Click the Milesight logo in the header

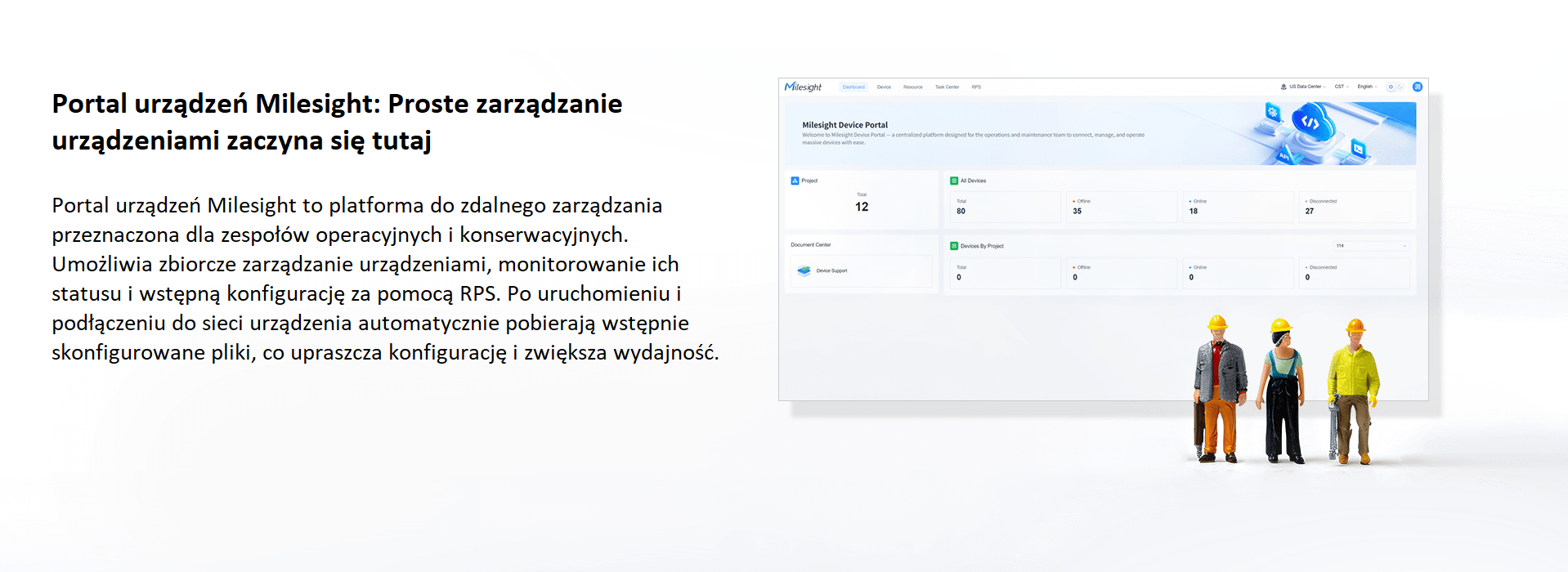pos(803,87)
